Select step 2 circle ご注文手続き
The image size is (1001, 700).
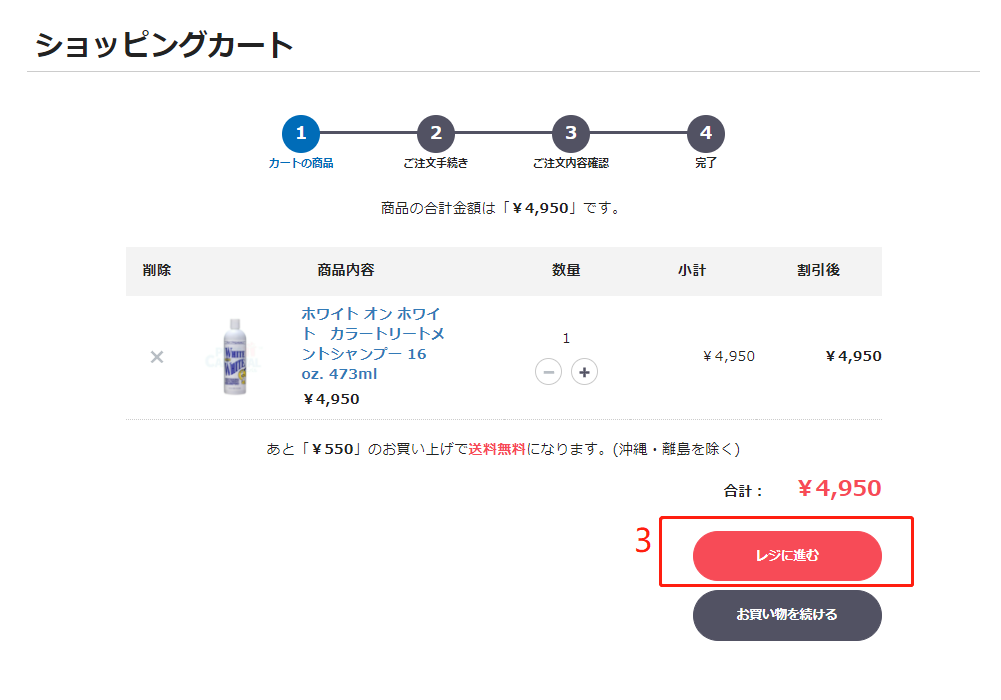click(436, 133)
